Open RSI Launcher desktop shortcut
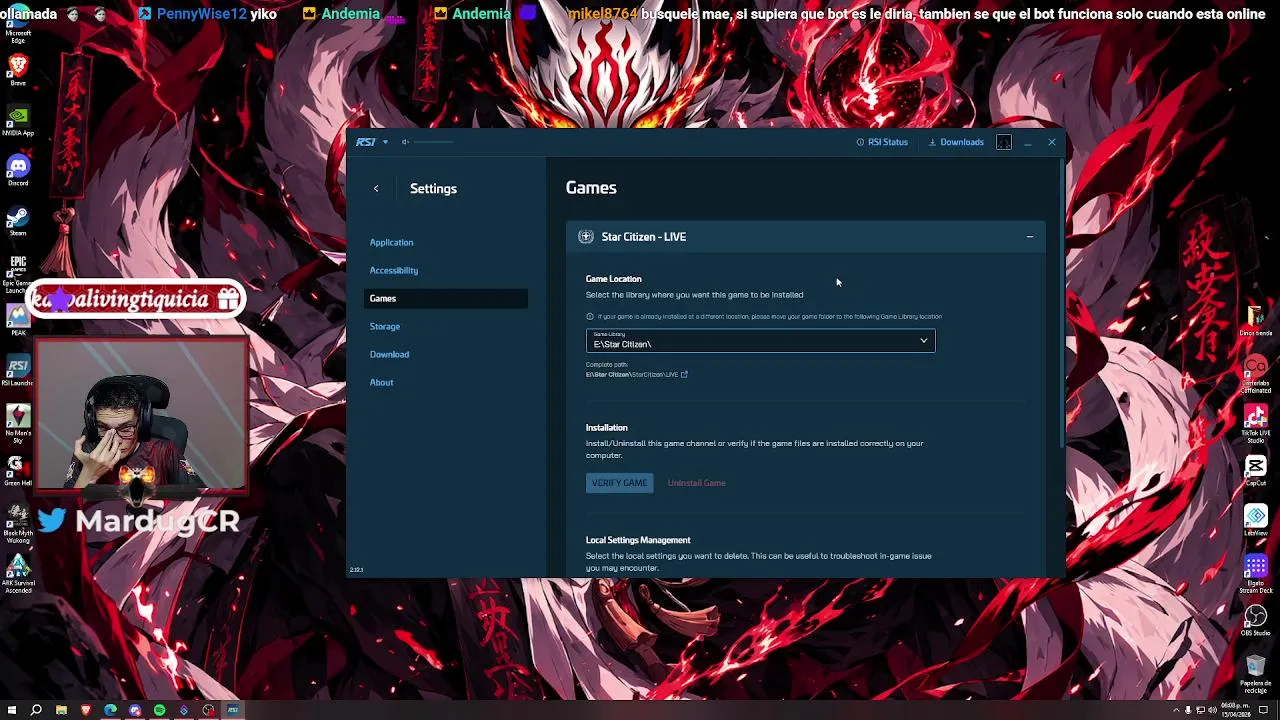The image size is (1280, 720). (18, 369)
